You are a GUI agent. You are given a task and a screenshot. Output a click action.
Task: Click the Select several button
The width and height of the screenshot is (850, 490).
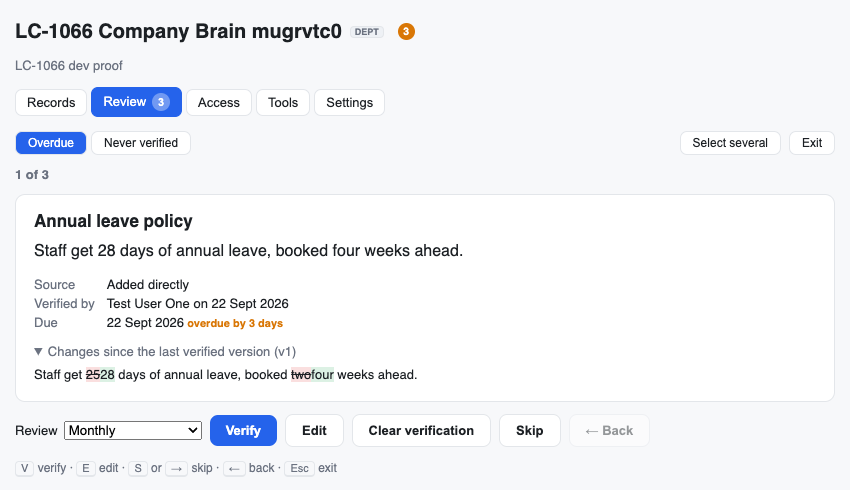[x=730, y=143]
